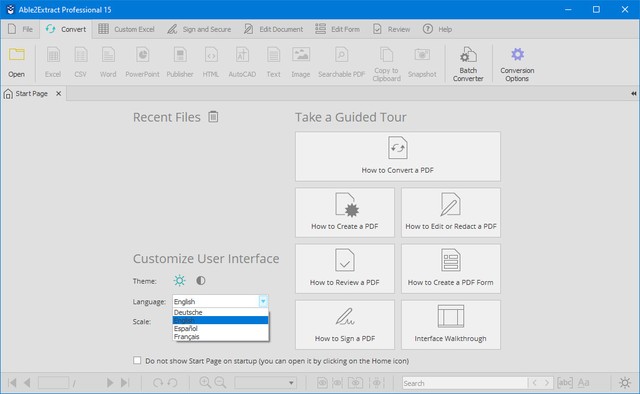Screen dimensions: 640x394
Task: Select Copy to Clipboard icon
Action: coord(387,55)
